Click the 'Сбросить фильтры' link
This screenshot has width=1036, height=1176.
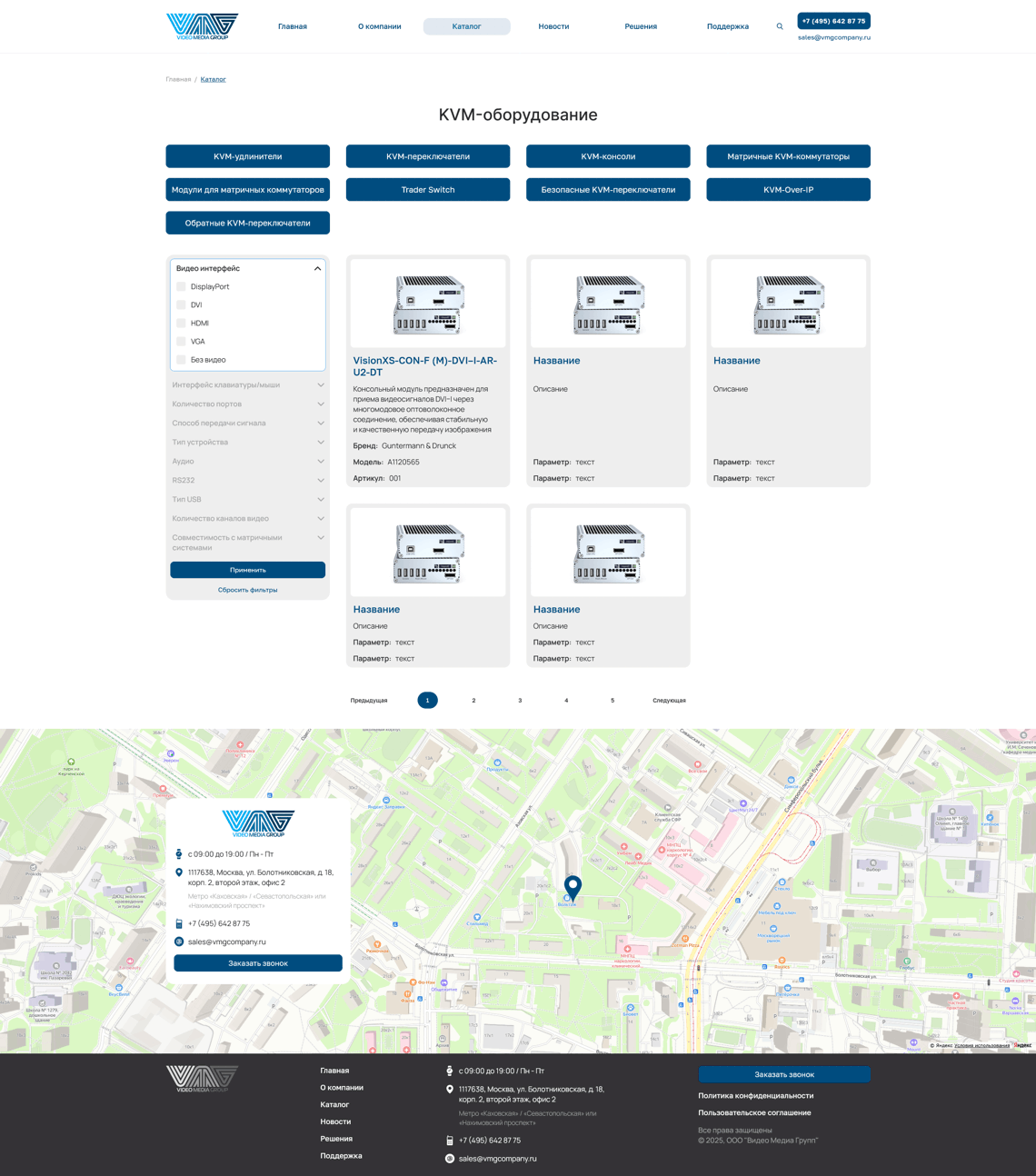click(247, 590)
